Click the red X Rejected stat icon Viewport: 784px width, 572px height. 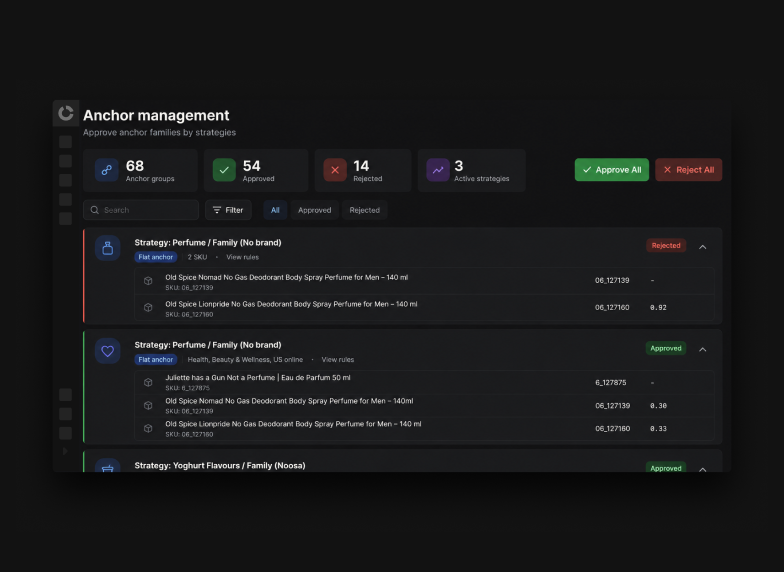click(335, 170)
